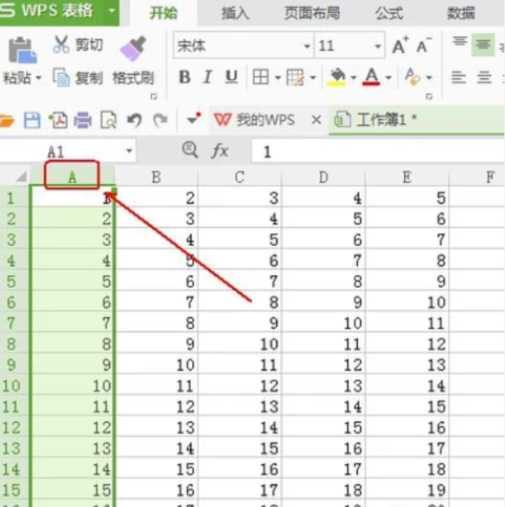Screen dimensions: 505x507
Task: Apply yellow fill color bucket
Action: pyautogui.click(x=337, y=77)
